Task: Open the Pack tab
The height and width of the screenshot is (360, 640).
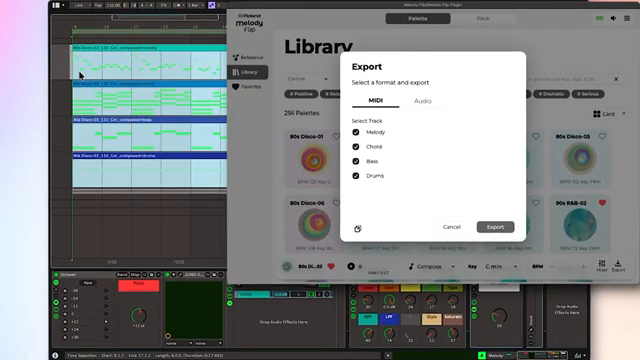Action: pos(483,18)
